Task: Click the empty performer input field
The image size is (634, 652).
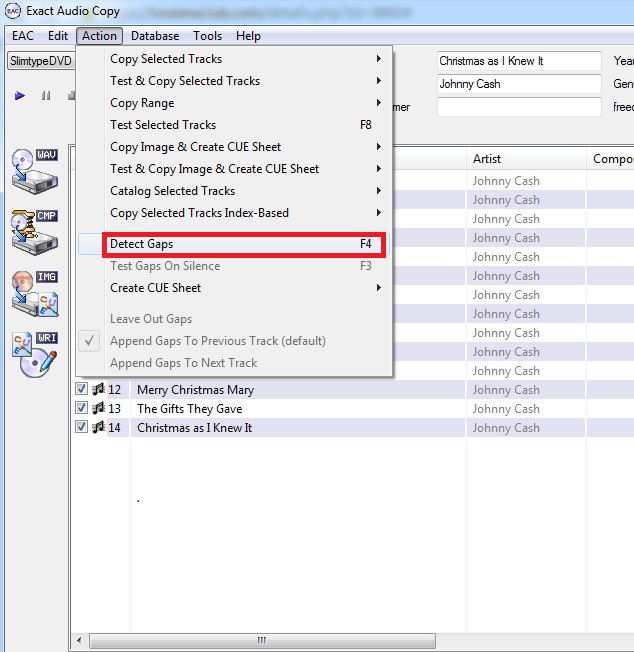Action: point(519,107)
